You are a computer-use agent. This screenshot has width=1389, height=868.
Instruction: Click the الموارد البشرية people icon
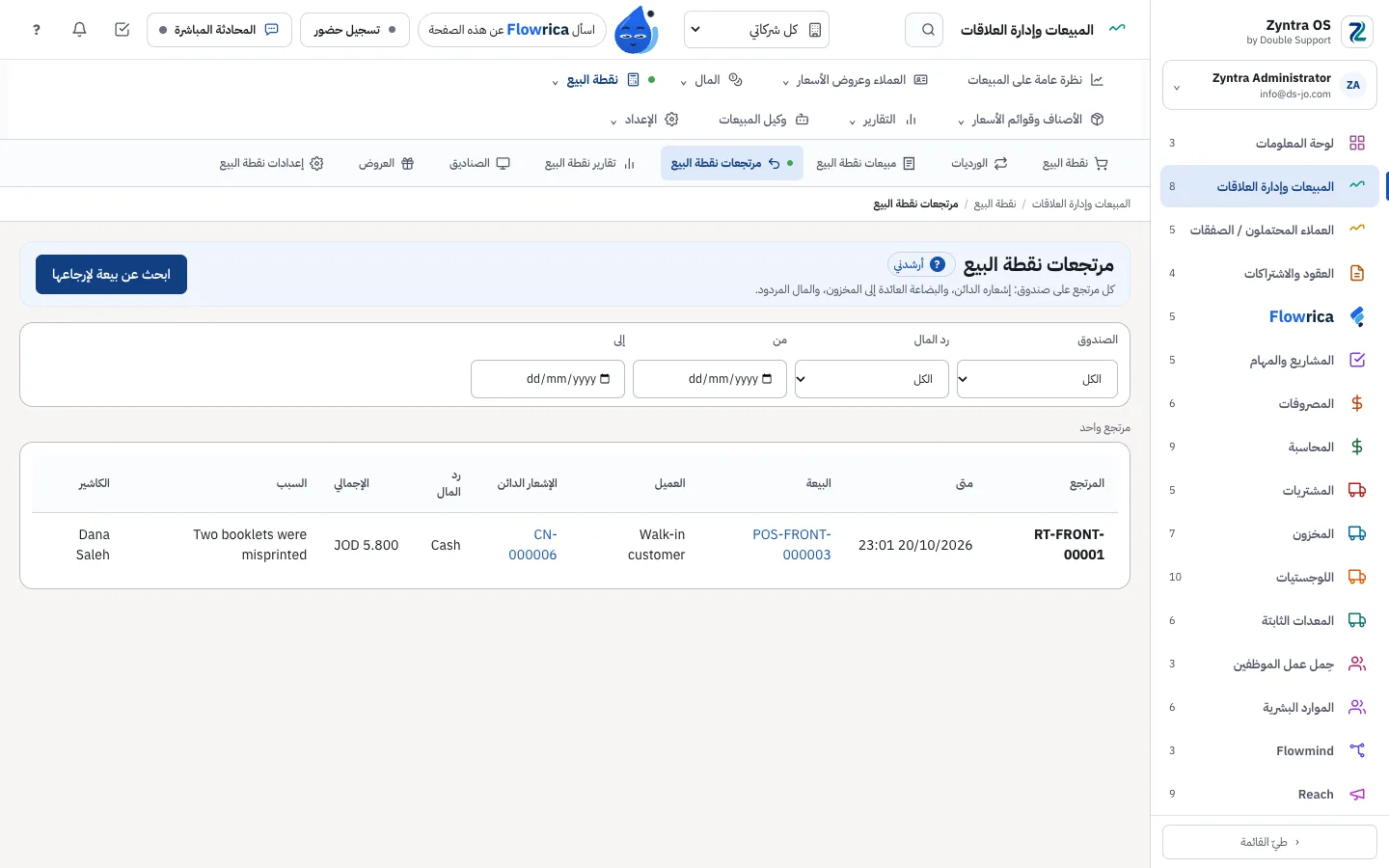pyautogui.click(x=1357, y=707)
